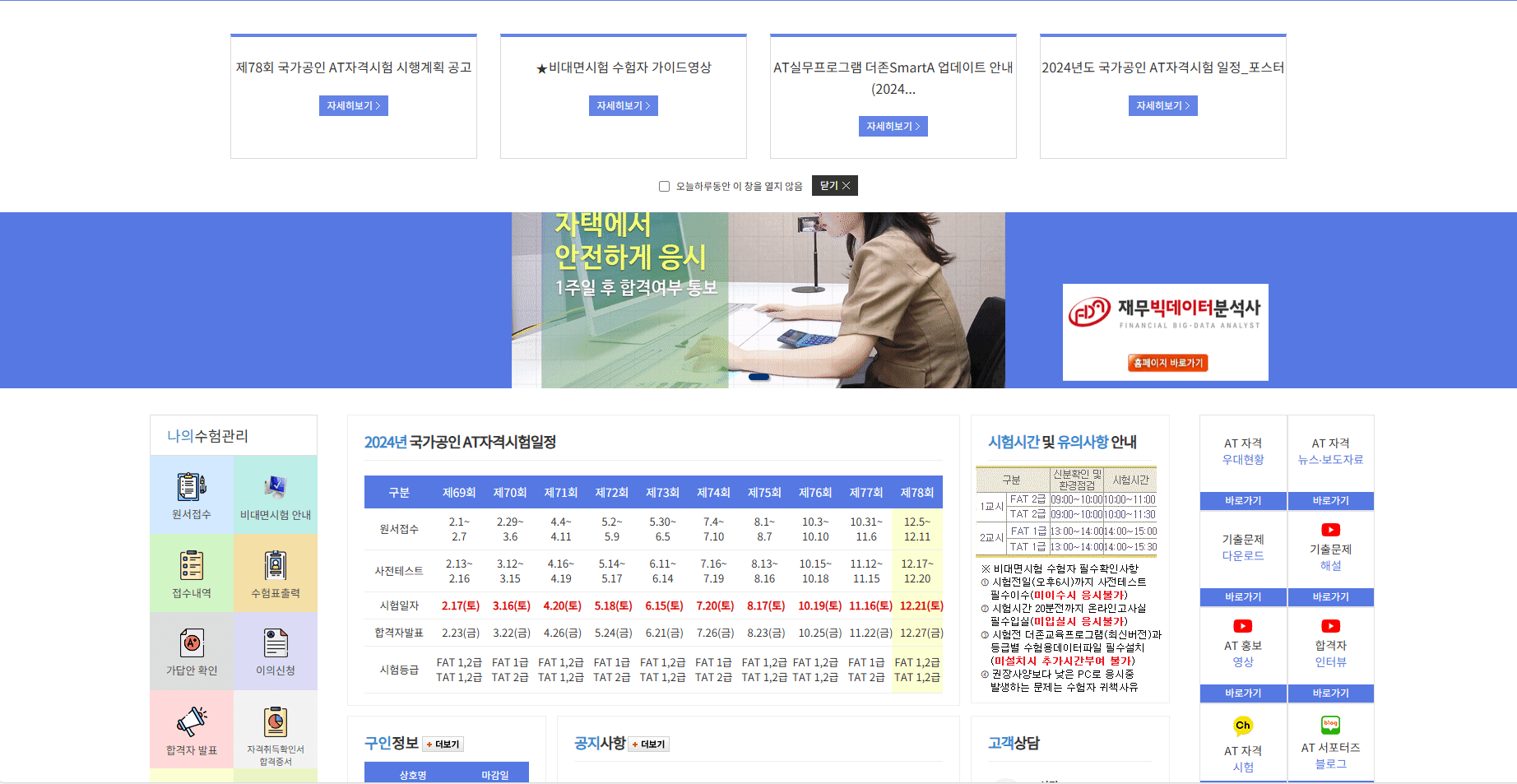The image size is (1517, 784).
Task: Click AT 자격 우대현황 link text
Action: pos(1243,452)
